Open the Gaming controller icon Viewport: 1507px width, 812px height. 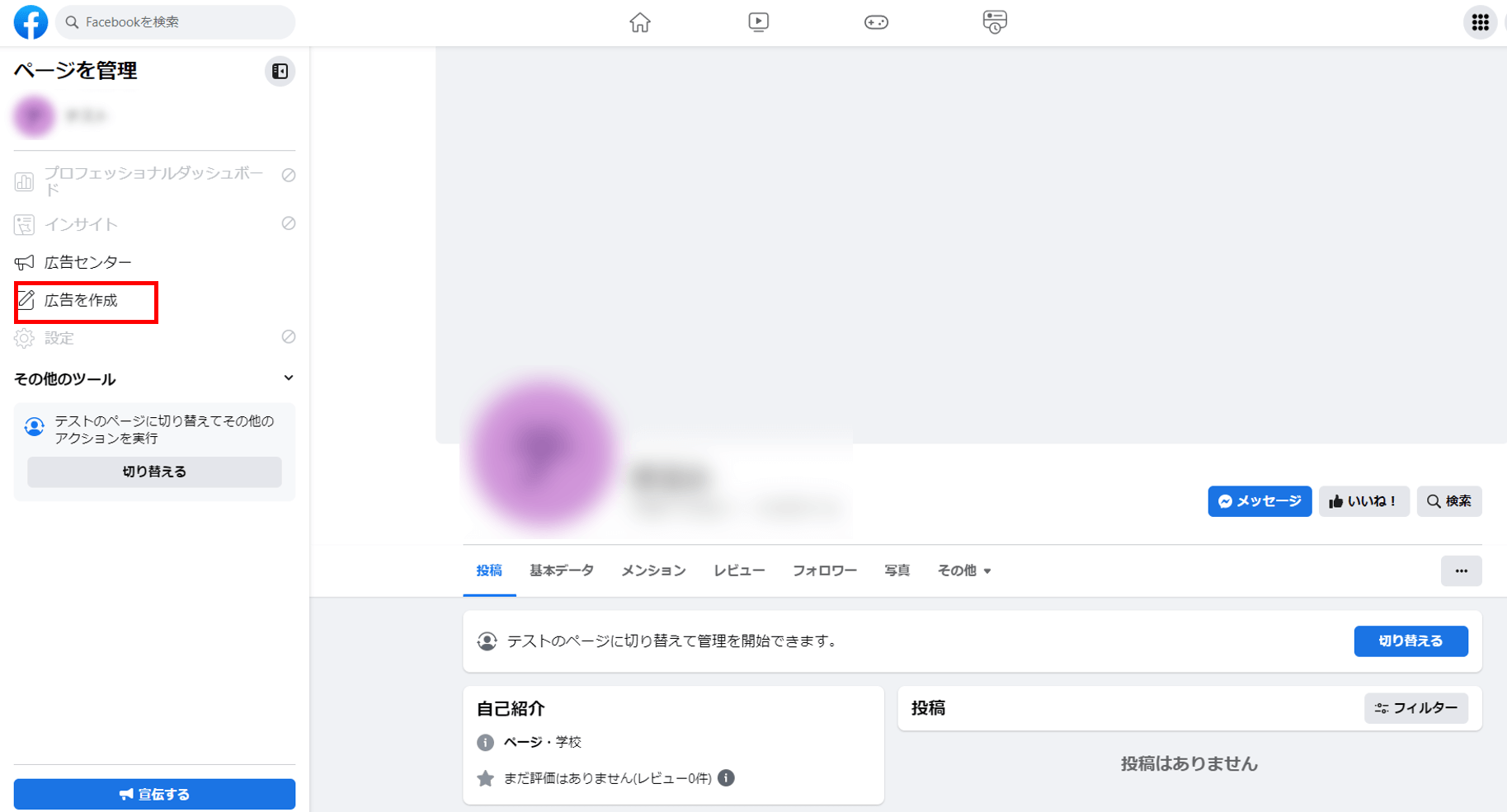(x=876, y=22)
